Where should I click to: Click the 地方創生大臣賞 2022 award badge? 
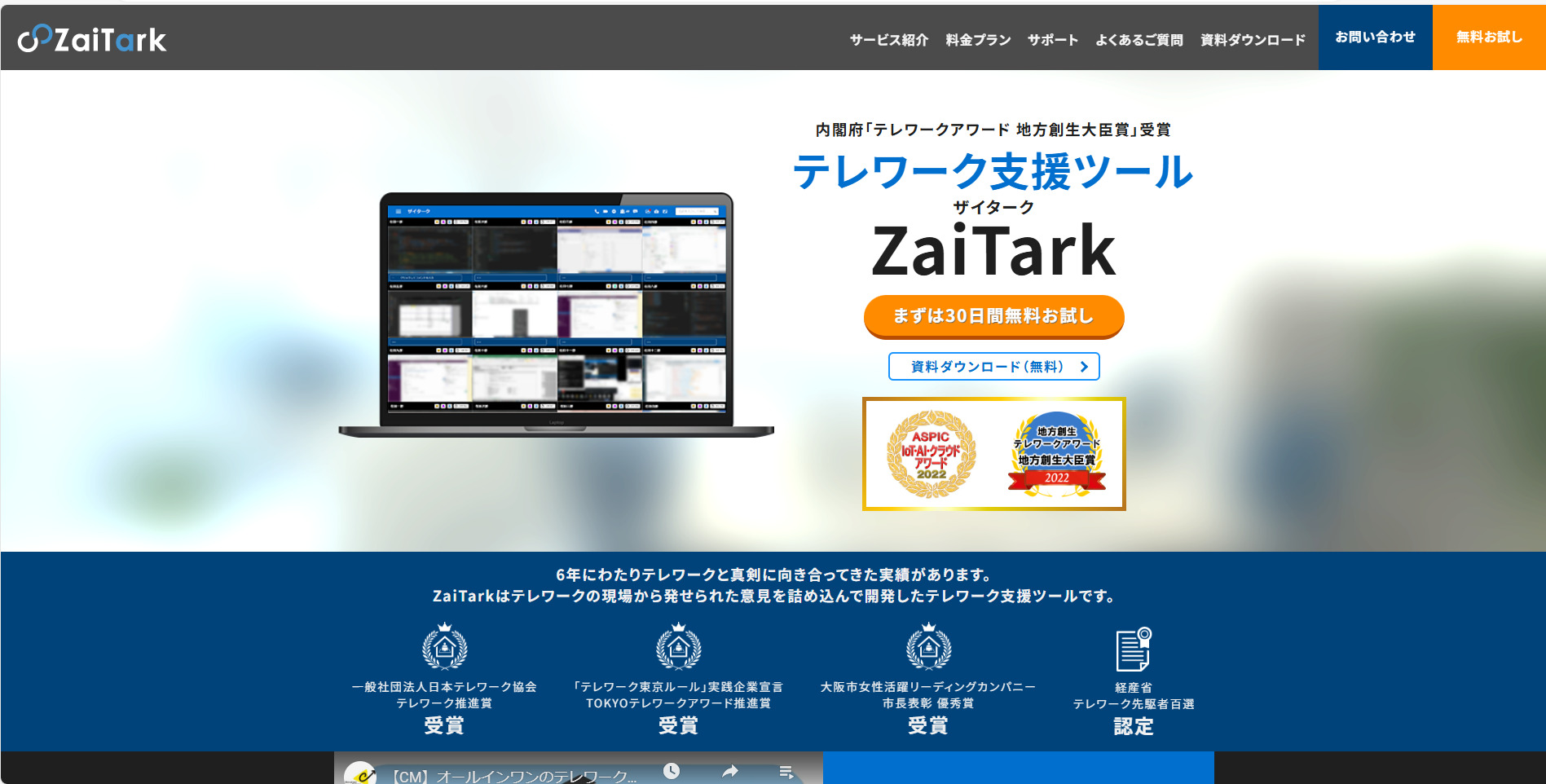coord(1057,455)
